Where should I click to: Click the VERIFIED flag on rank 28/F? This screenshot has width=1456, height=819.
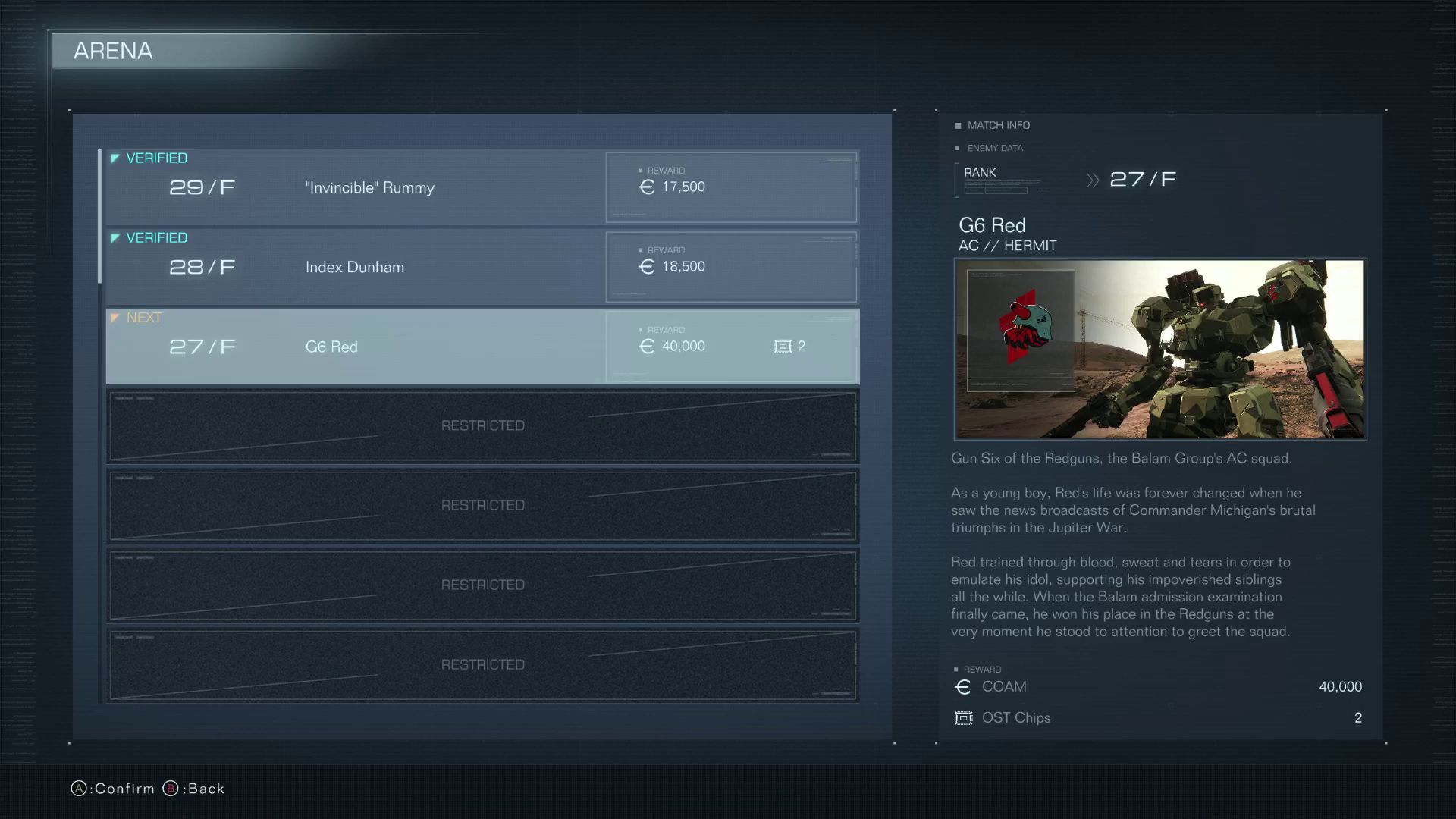pos(149,237)
